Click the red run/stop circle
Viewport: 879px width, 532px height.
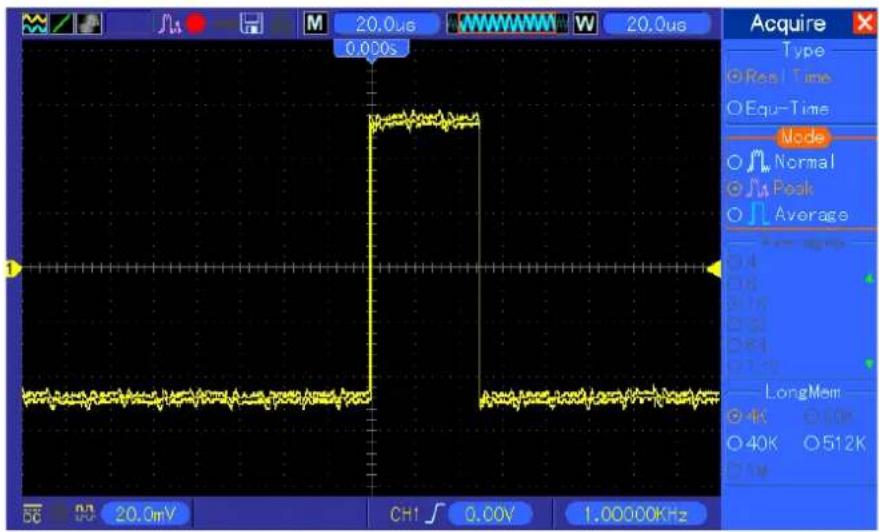196,24
